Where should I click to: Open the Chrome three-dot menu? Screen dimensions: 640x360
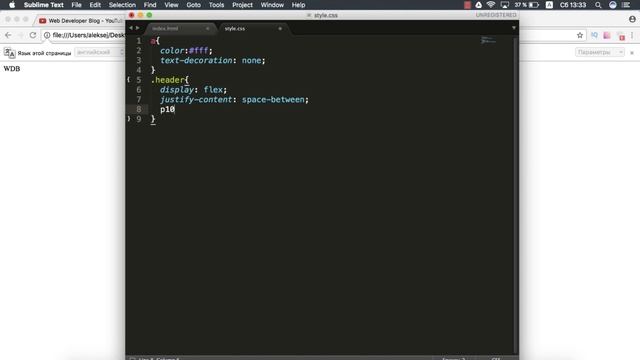[x=632, y=35]
